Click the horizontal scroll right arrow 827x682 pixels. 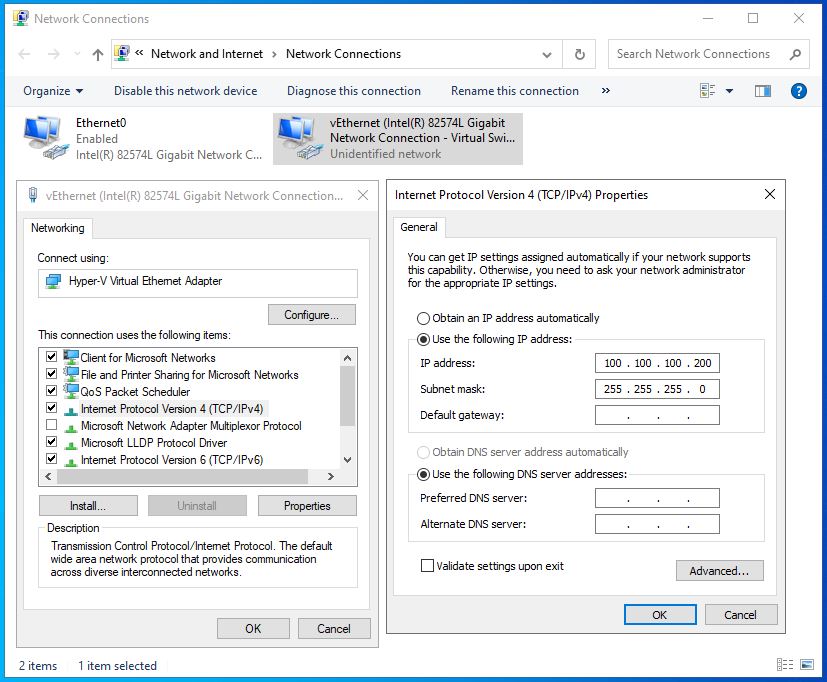[331, 477]
